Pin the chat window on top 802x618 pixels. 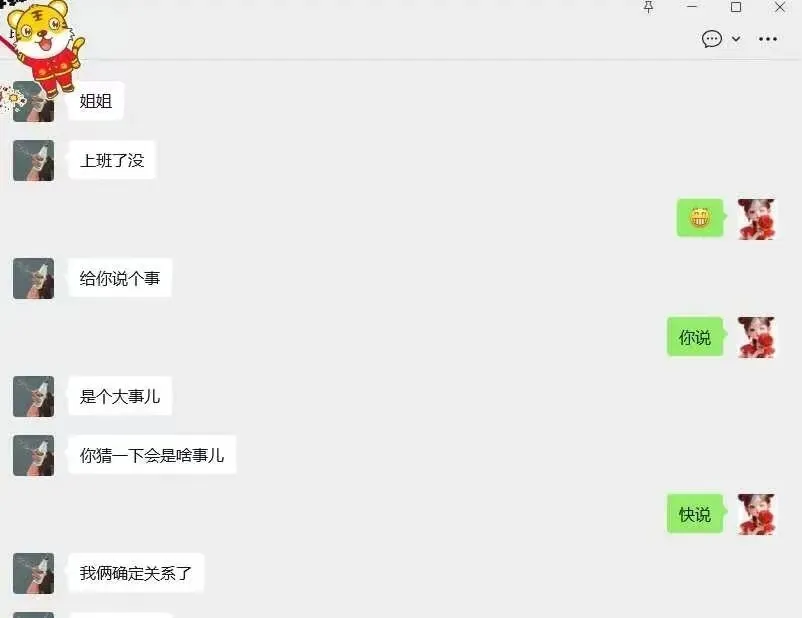point(649,7)
